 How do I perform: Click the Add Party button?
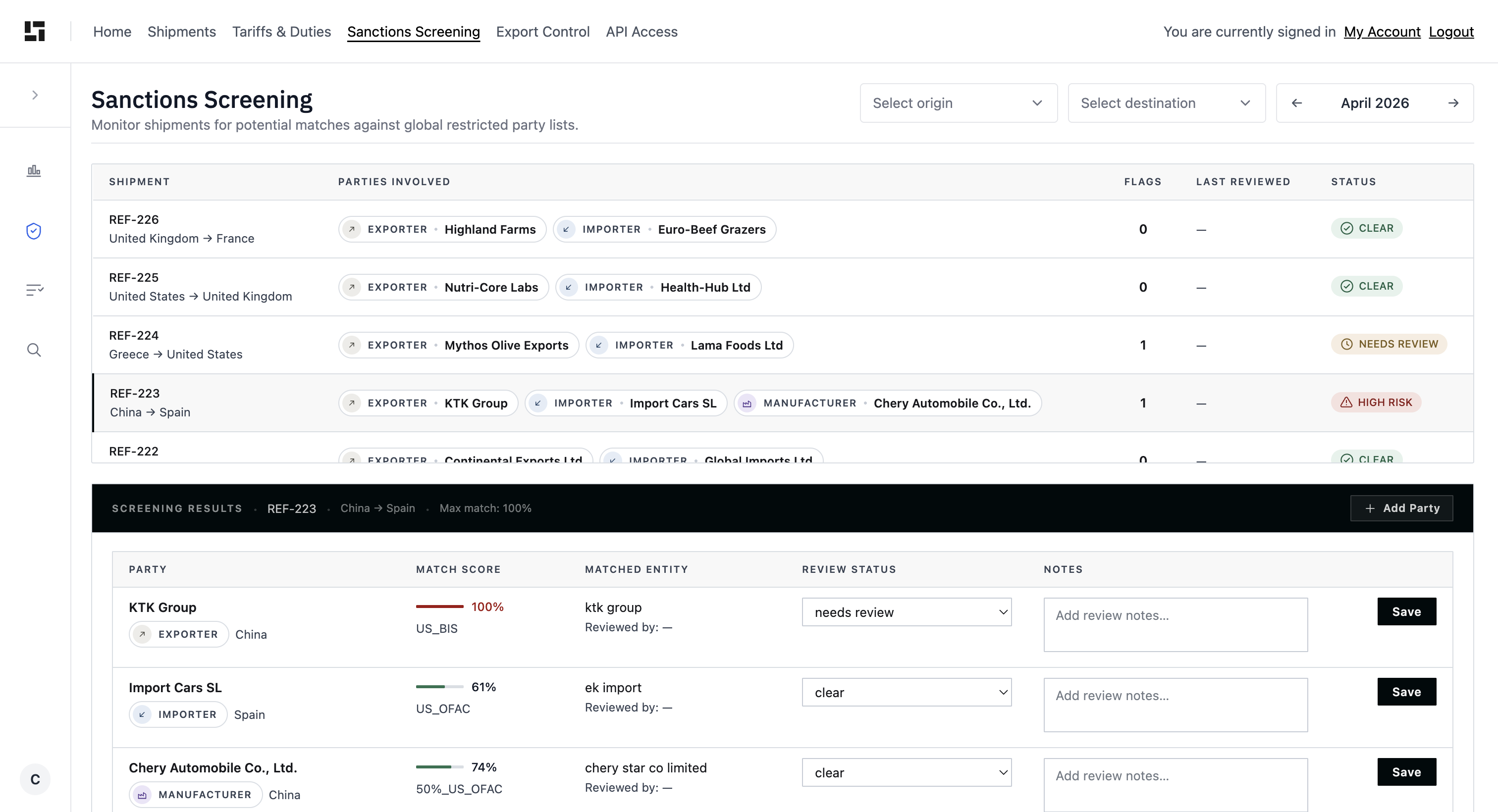pos(1401,508)
